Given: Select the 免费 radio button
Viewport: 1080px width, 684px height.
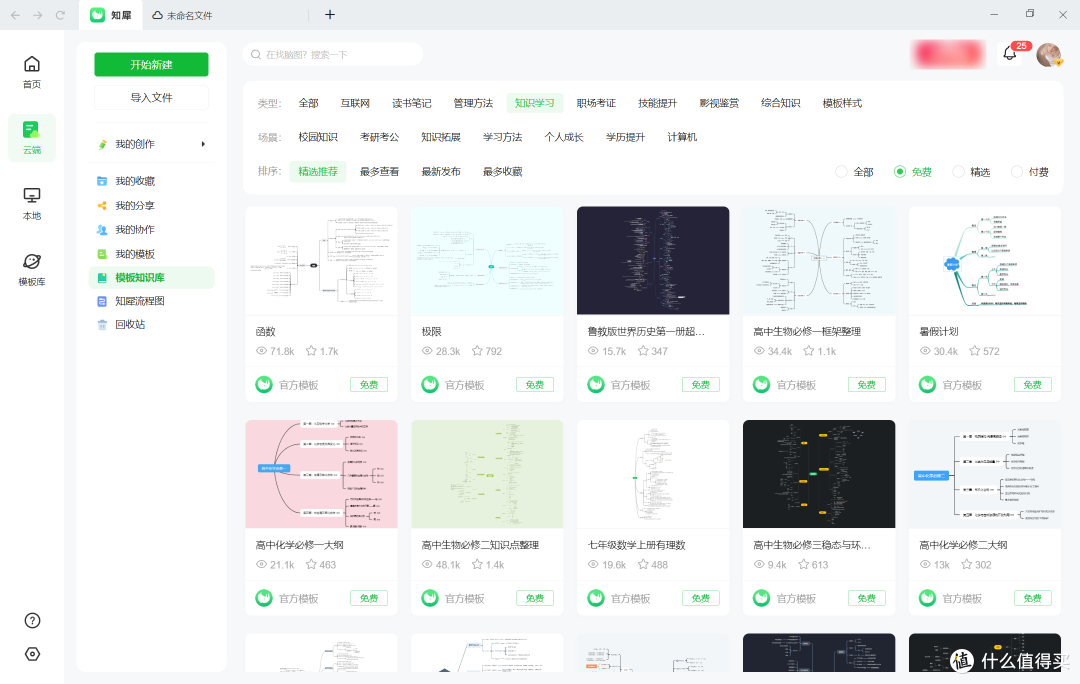Looking at the screenshot, I should point(900,172).
